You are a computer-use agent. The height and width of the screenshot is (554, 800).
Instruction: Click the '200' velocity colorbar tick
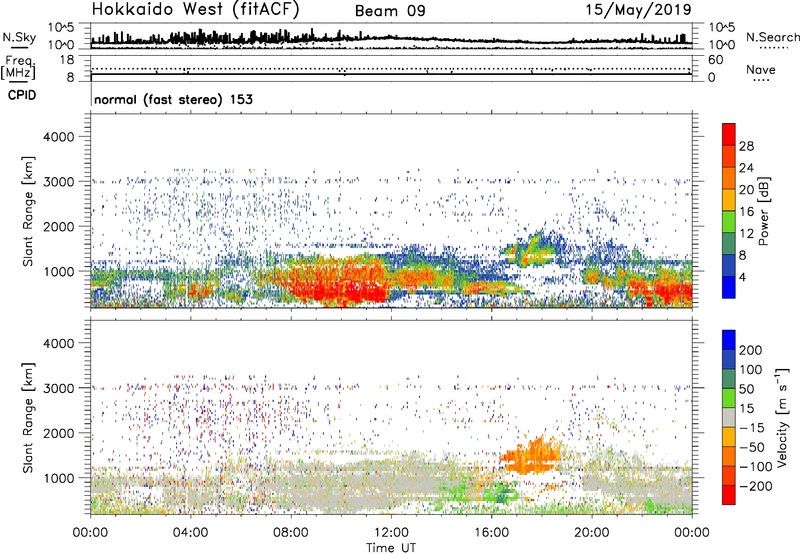click(x=751, y=350)
